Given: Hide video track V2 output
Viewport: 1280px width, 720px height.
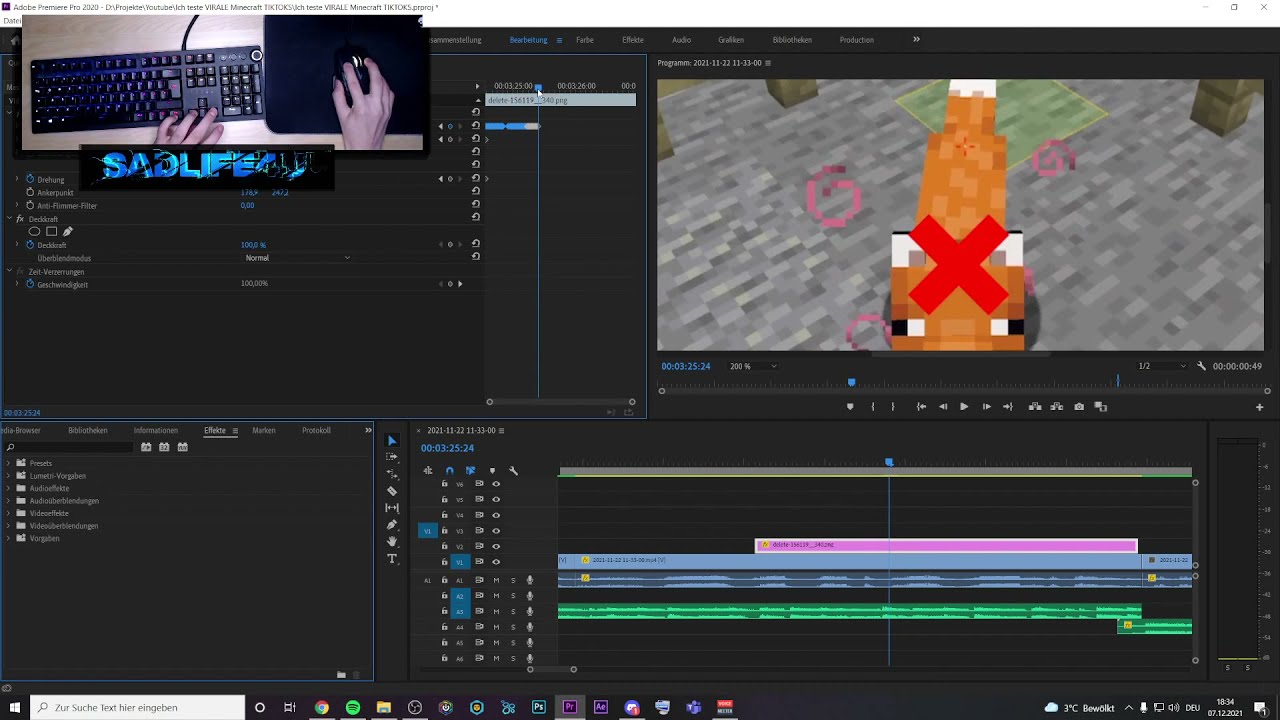Looking at the screenshot, I should pos(496,546).
